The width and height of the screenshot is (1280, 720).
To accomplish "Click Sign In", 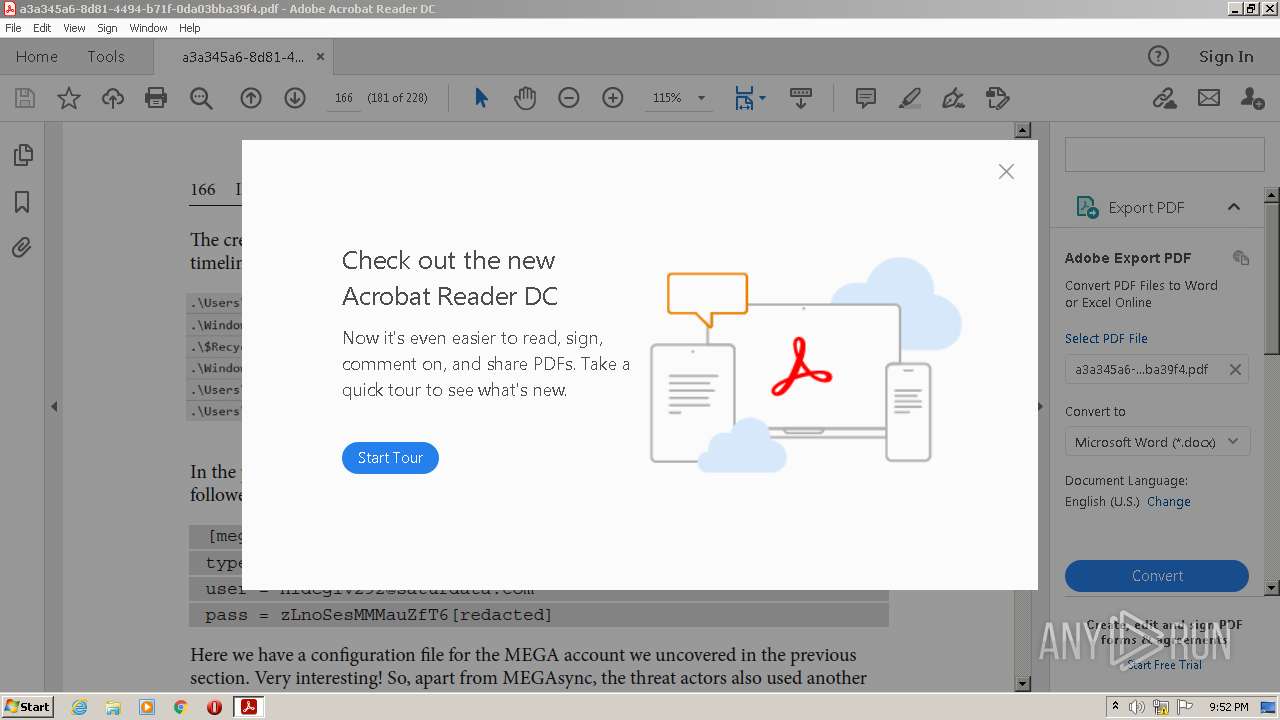I will [1226, 57].
